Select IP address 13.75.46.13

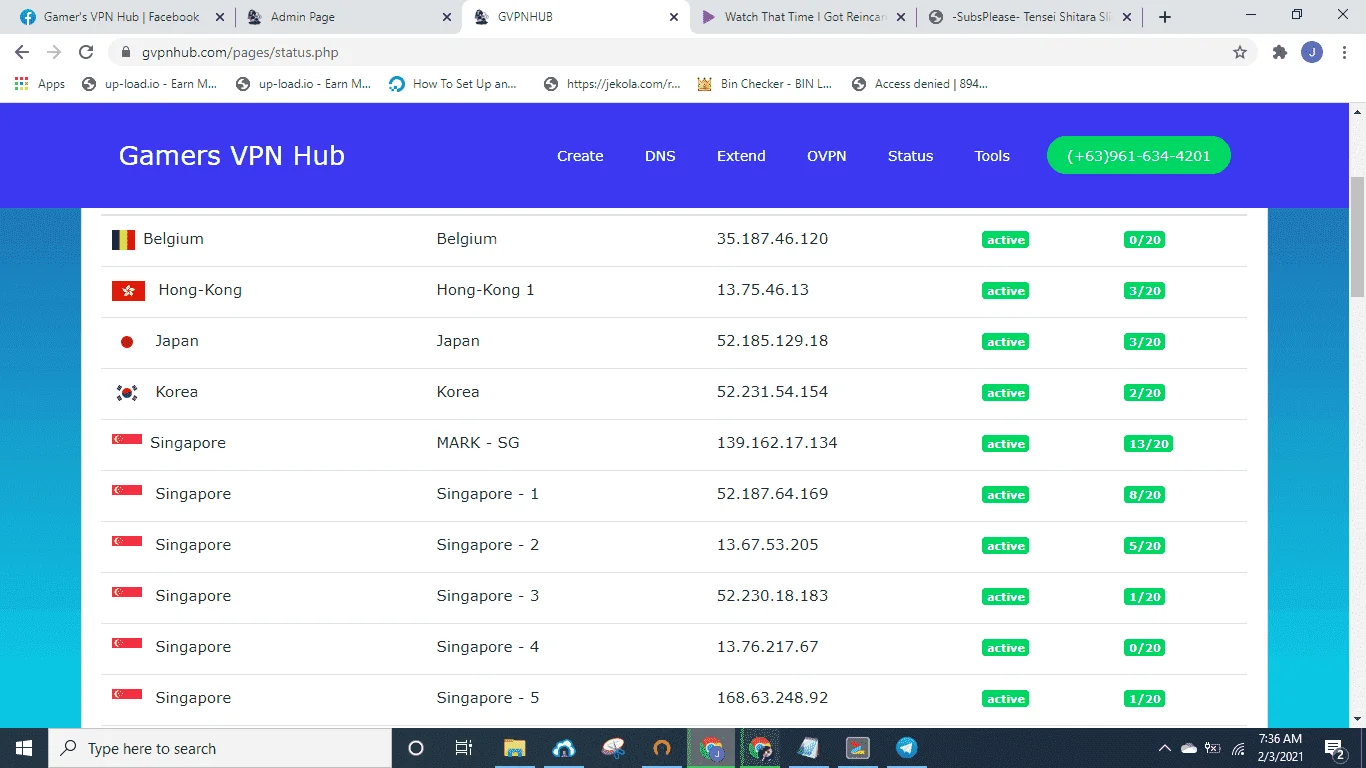point(763,290)
